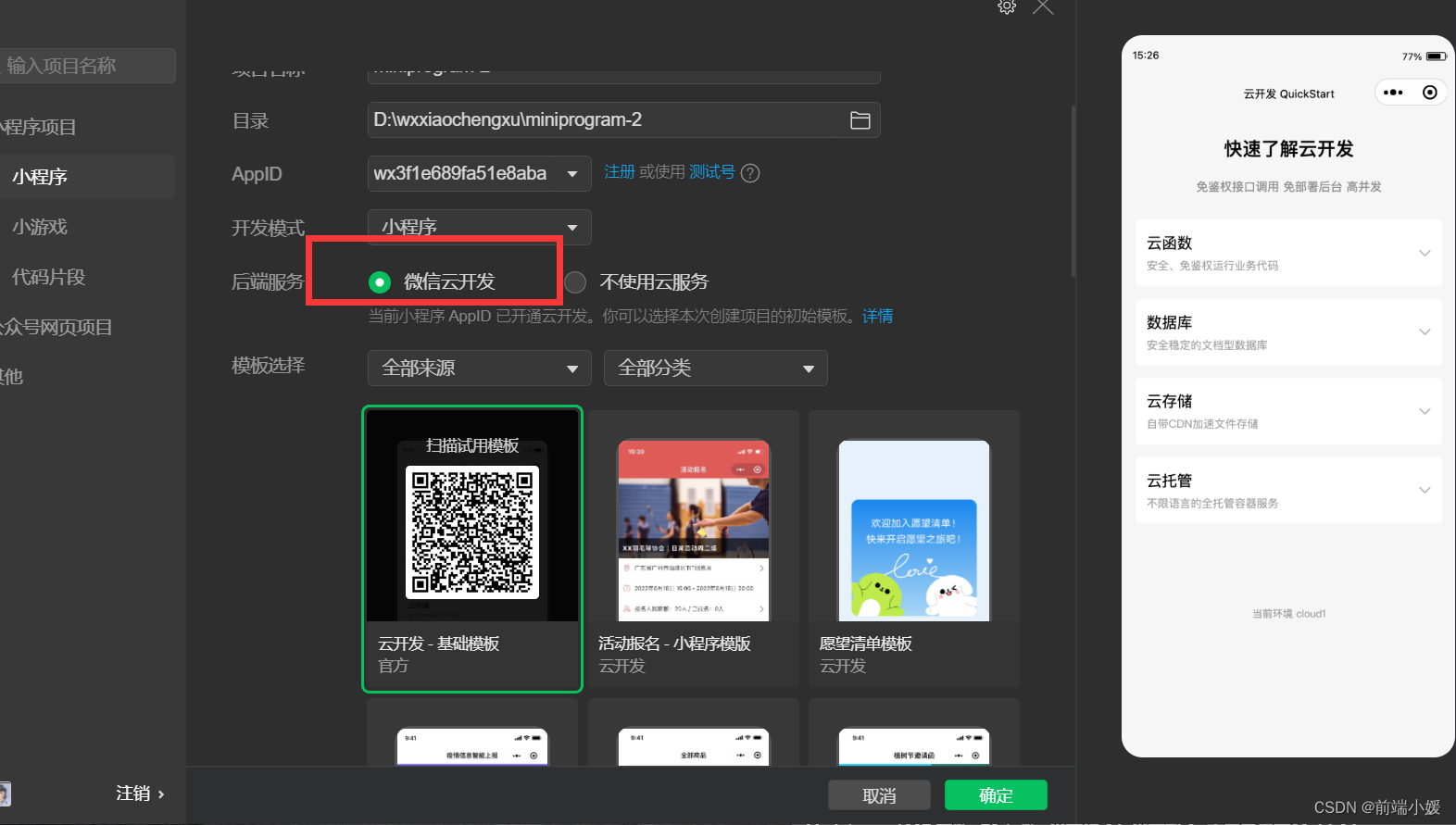The height and width of the screenshot is (825, 1456).
Task: Focus the 输入项目名称 search field
Action: 87,66
